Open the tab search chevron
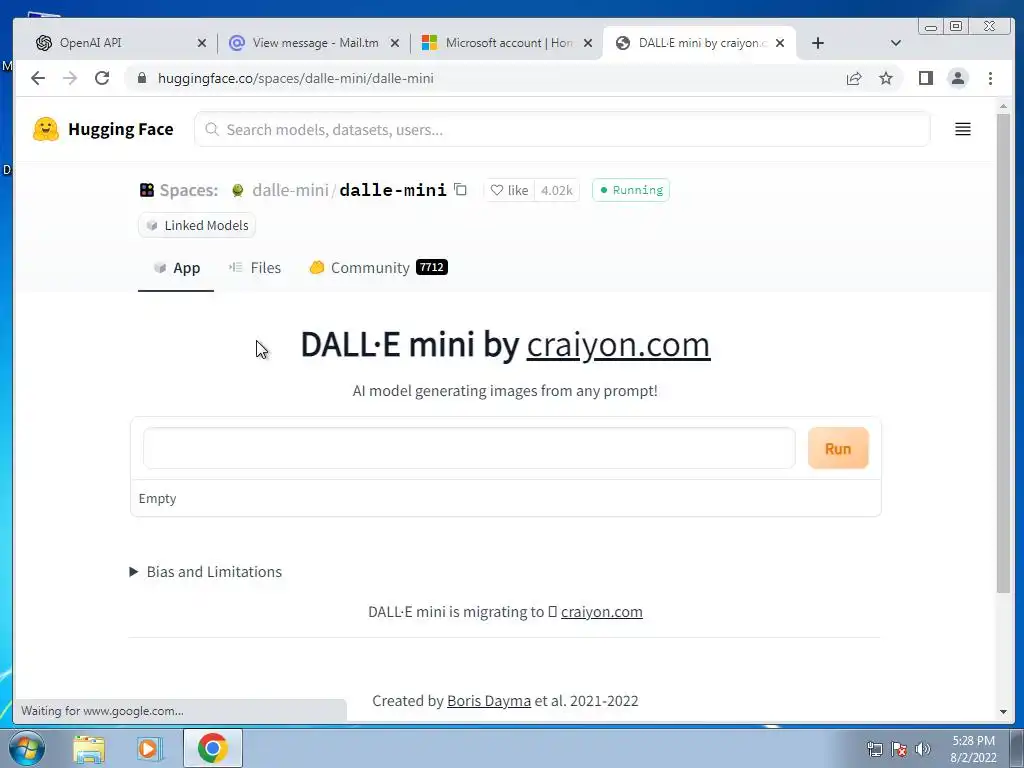The width and height of the screenshot is (1024, 768). 895,43
